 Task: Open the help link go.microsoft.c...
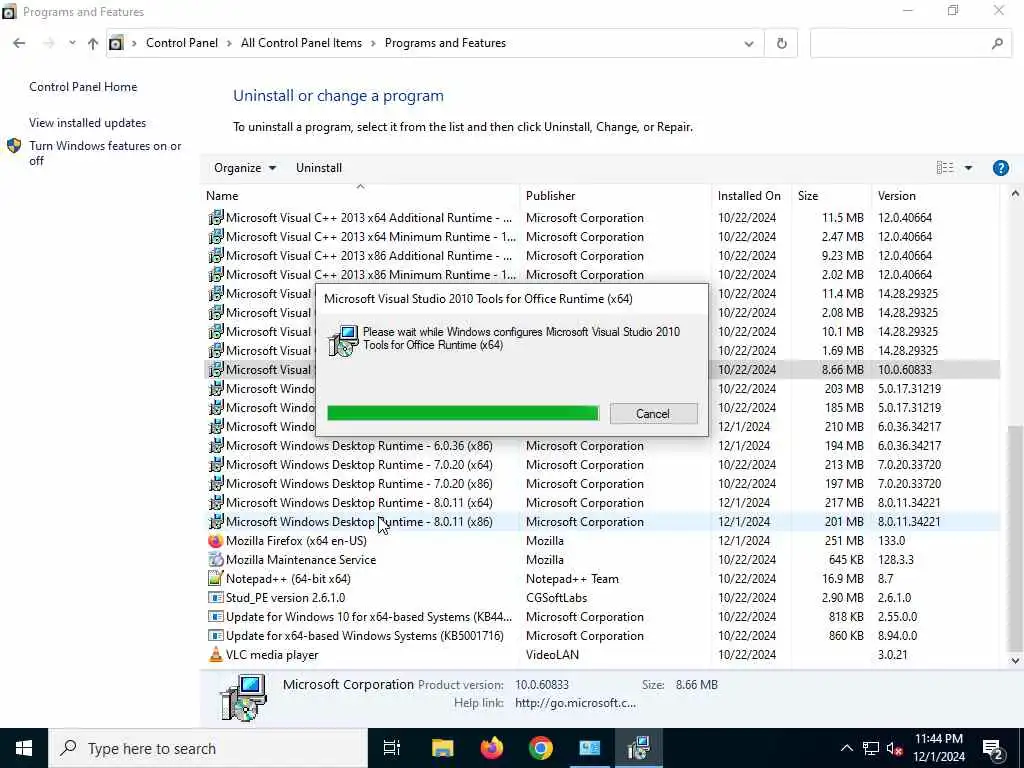(575, 703)
